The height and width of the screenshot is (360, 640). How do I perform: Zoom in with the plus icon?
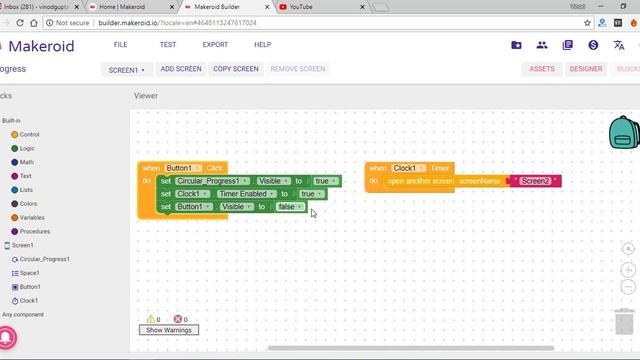click(628, 270)
